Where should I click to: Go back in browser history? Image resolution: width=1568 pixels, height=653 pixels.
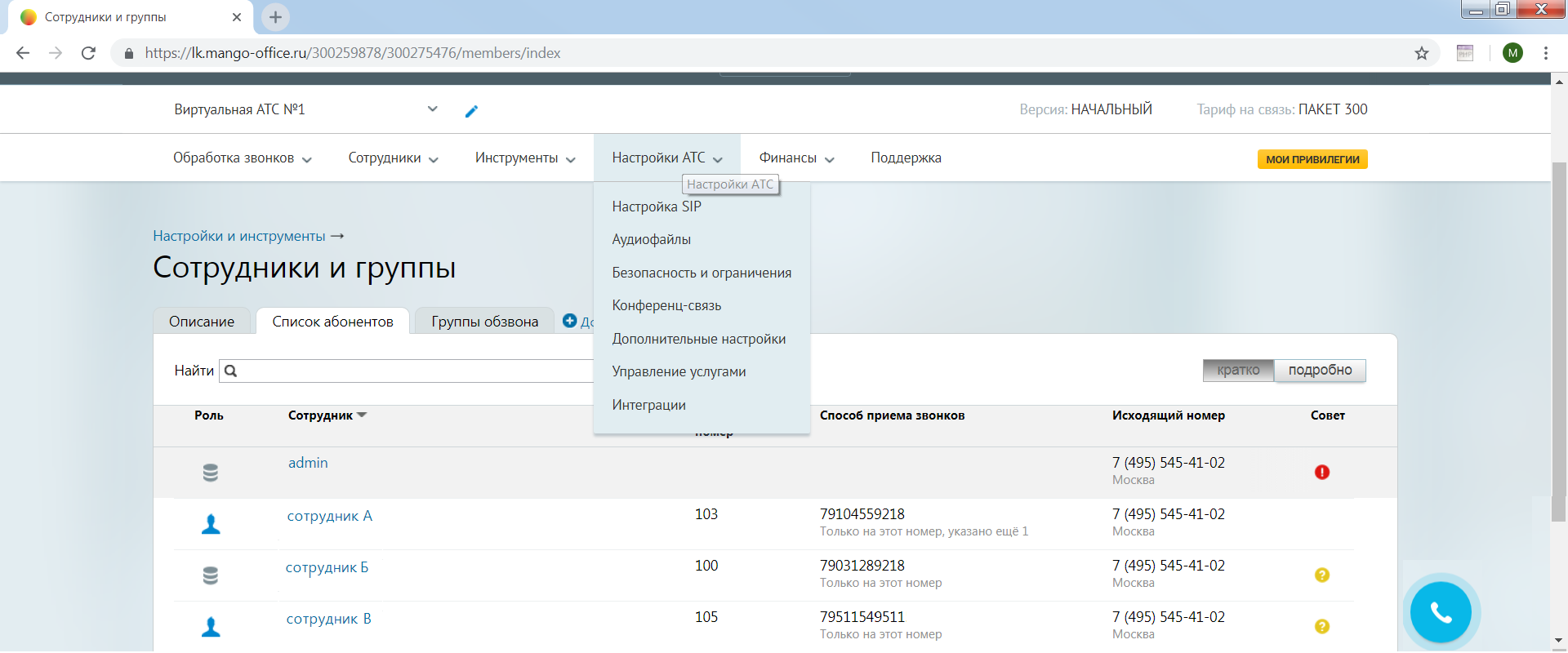23,53
